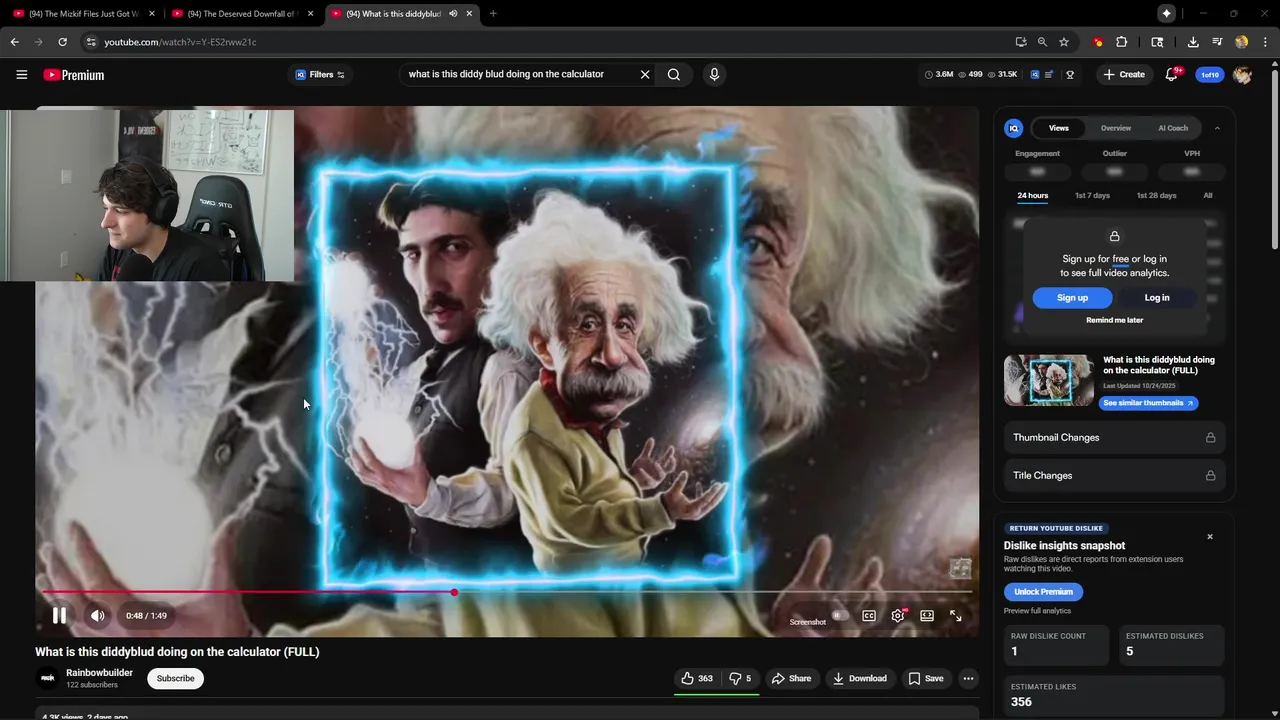Click the Unlock Premium button
This screenshot has height=720, width=1280.
tap(1043, 592)
